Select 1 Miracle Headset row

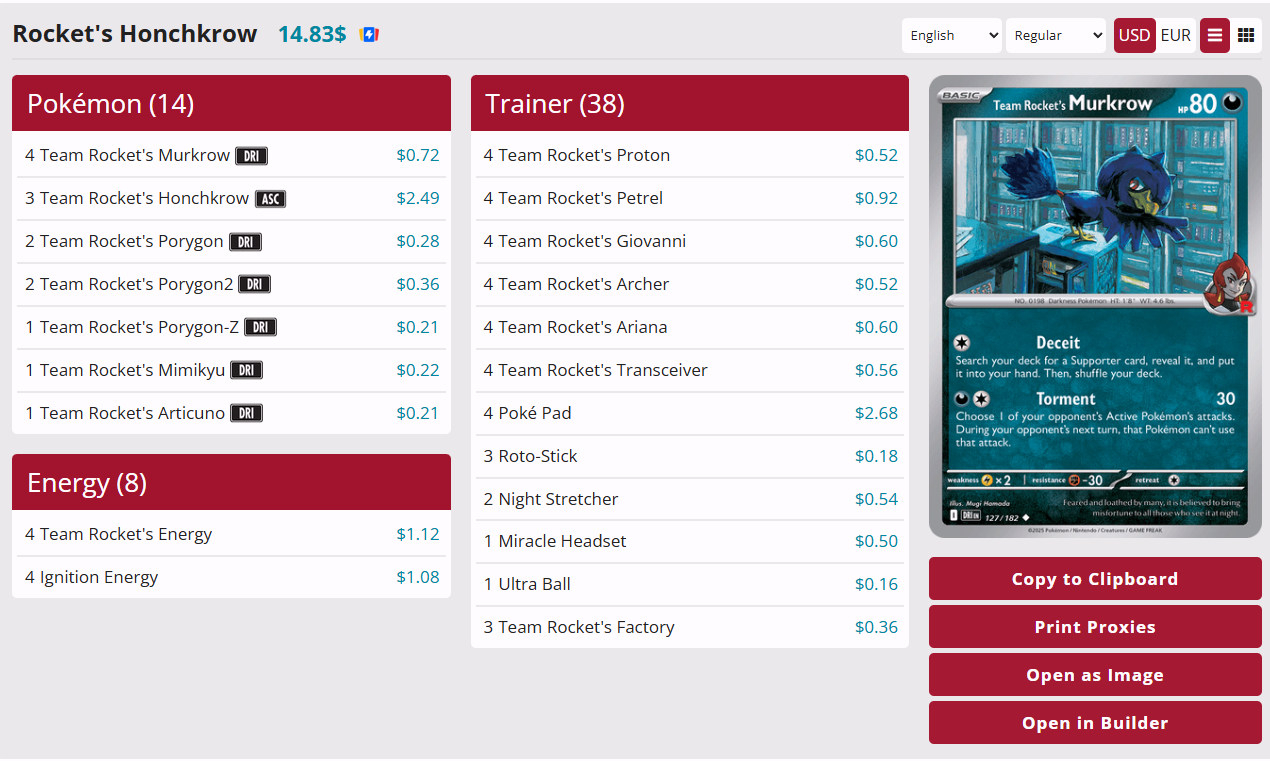tap(690, 542)
